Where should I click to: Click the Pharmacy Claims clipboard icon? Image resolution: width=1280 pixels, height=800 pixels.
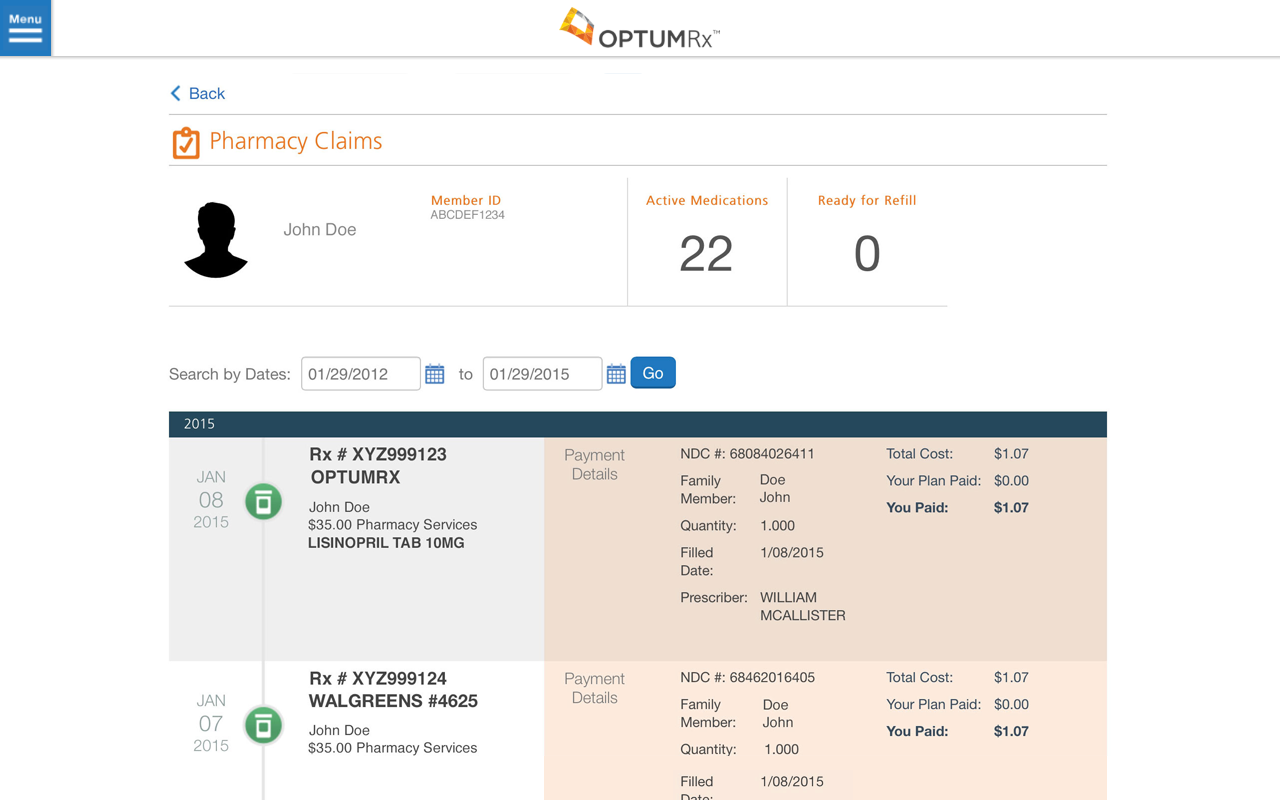185,143
